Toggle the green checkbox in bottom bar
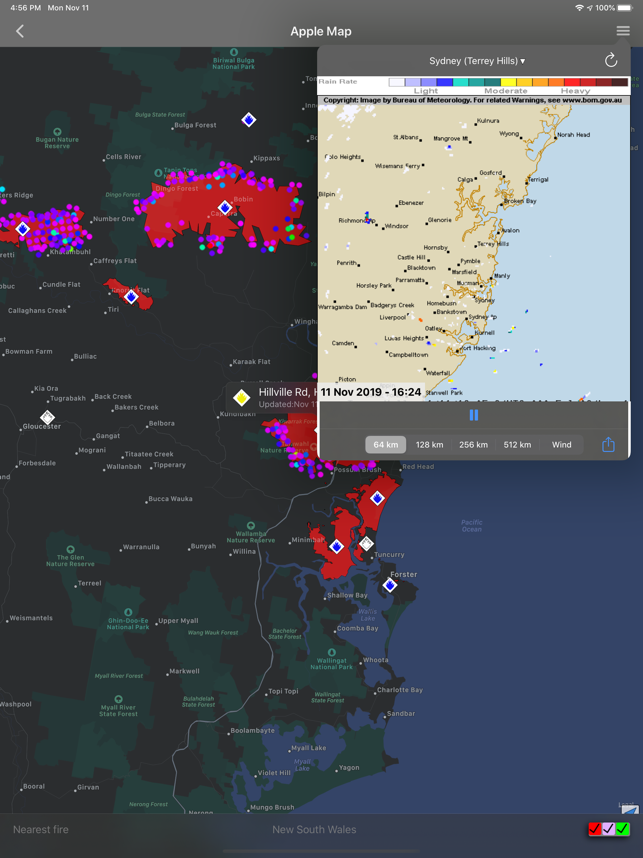The width and height of the screenshot is (643, 858). pyautogui.click(x=623, y=829)
